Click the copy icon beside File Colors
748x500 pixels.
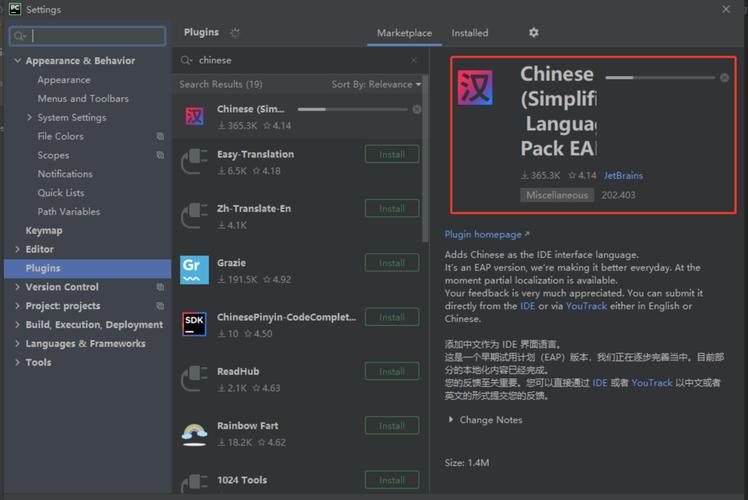pyautogui.click(x=160, y=136)
